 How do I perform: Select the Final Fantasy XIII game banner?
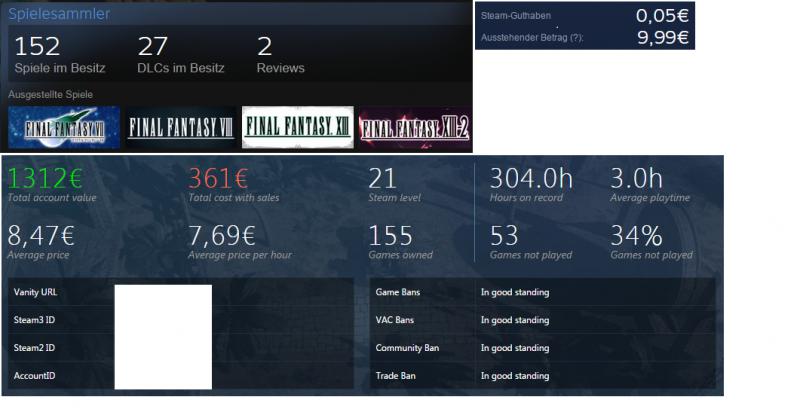pos(297,127)
